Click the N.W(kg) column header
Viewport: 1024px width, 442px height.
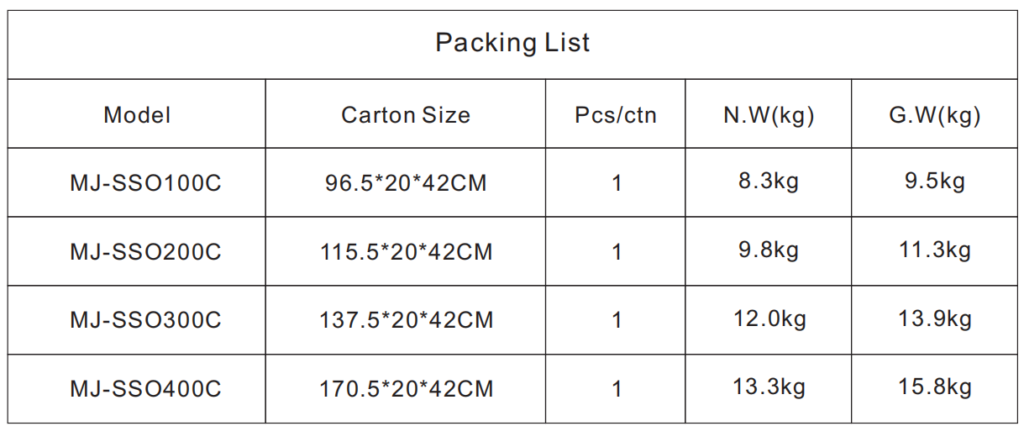(x=769, y=115)
